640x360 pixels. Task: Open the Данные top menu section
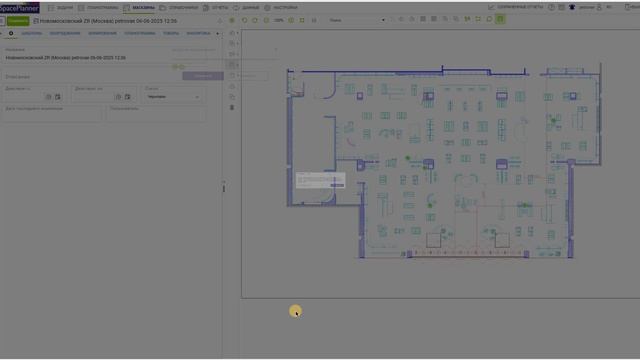click(x=246, y=8)
